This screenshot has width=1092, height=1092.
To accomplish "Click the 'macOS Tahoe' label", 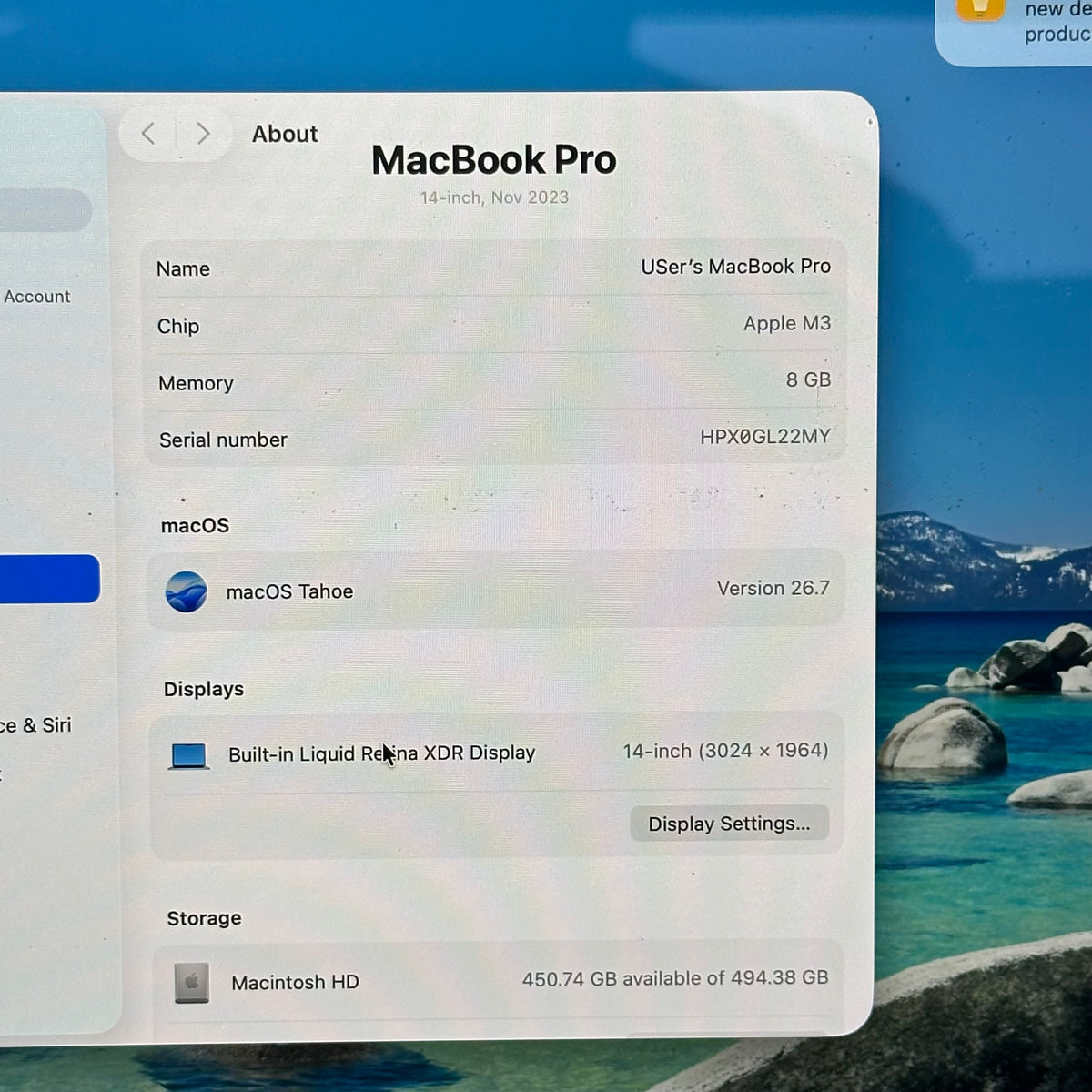I will click(289, 591).
